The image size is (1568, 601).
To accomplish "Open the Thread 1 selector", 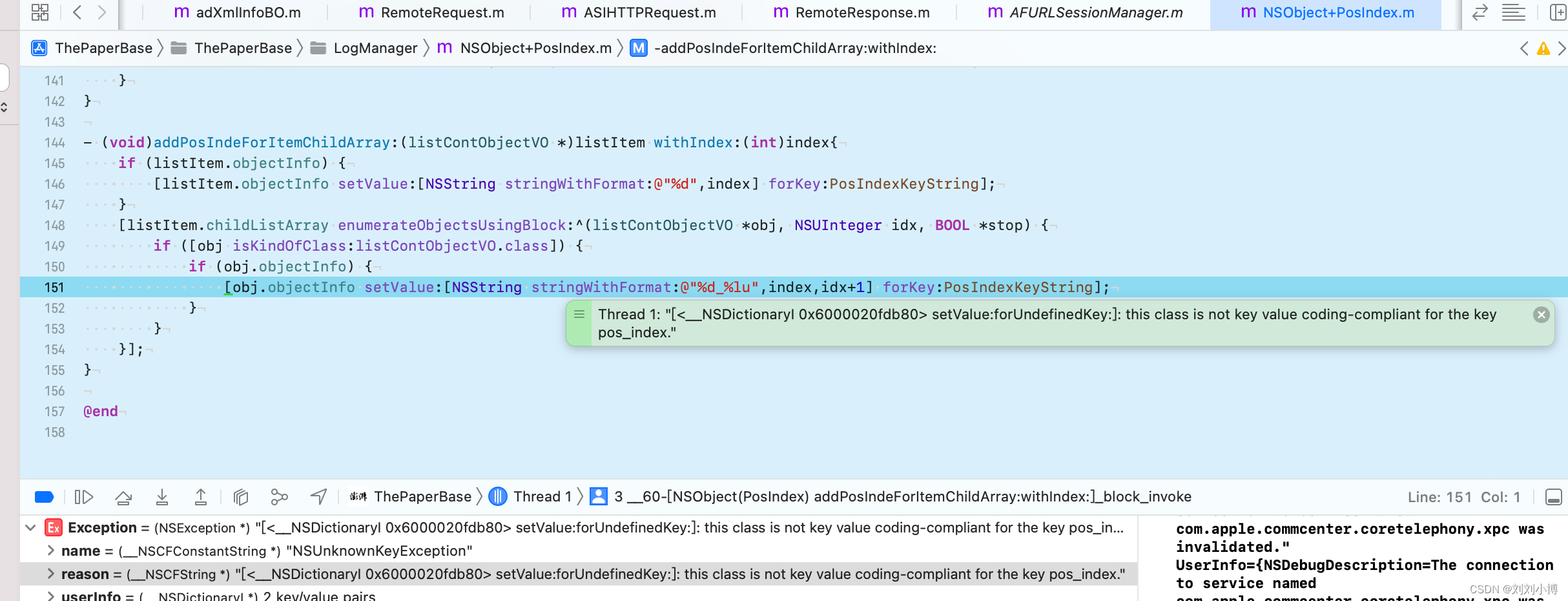I will tap(531, 497).
